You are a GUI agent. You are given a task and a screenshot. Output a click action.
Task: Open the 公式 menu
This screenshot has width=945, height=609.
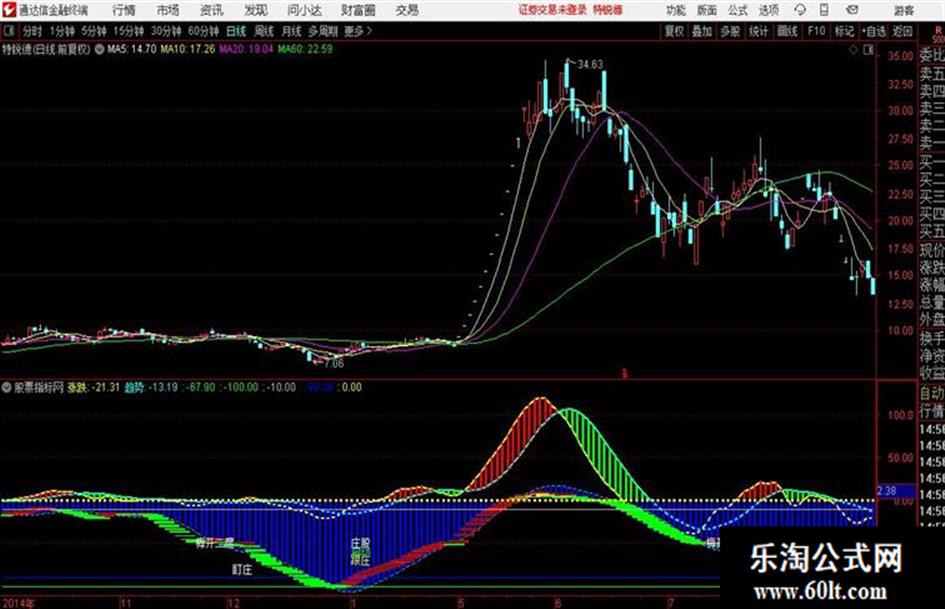(x=738, y=10)
